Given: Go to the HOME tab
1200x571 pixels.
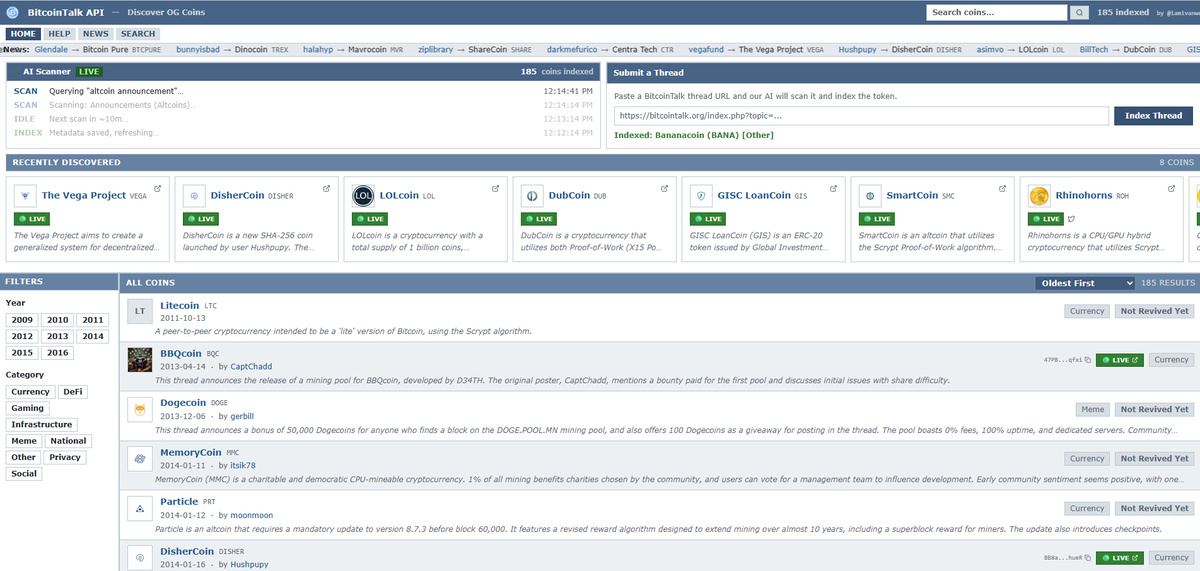Looking at the screenshot, I should click(23, 34).
